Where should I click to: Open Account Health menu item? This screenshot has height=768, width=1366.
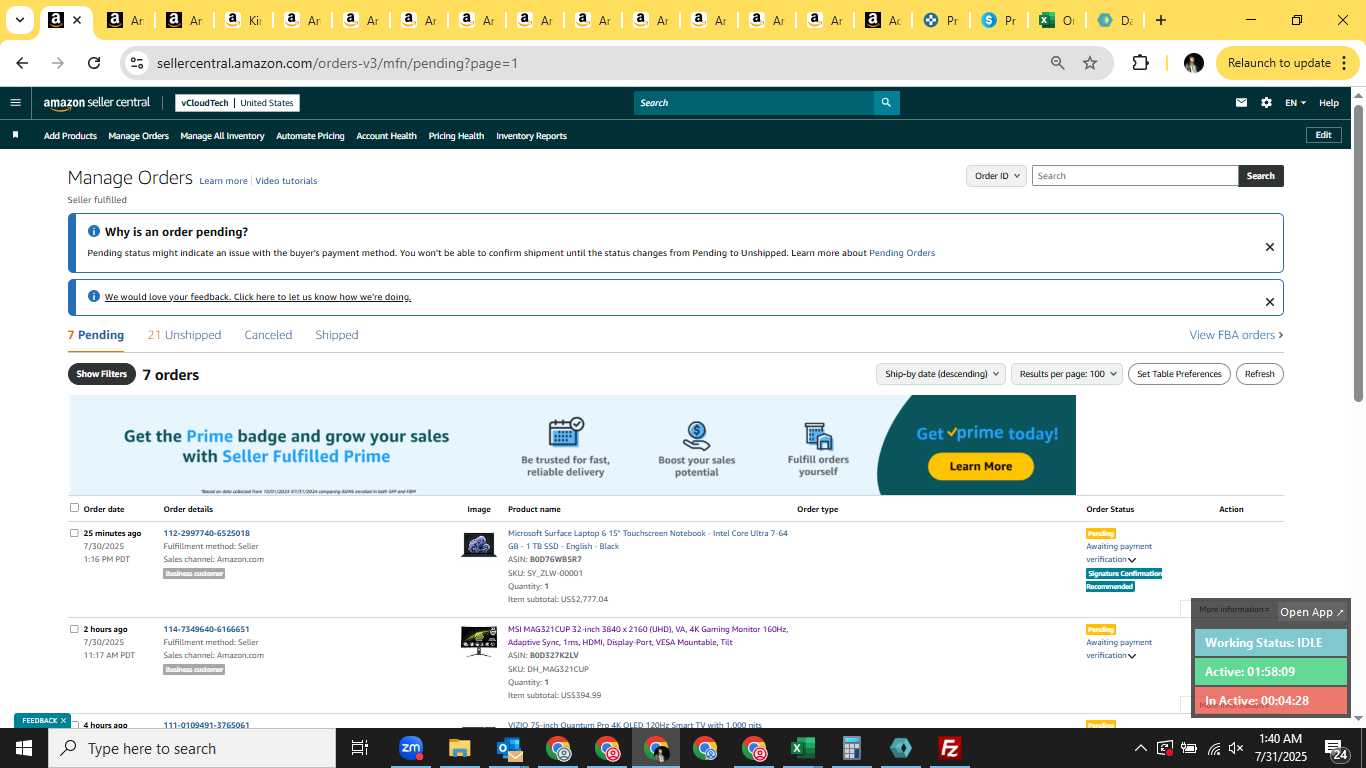tap(386, 136)
